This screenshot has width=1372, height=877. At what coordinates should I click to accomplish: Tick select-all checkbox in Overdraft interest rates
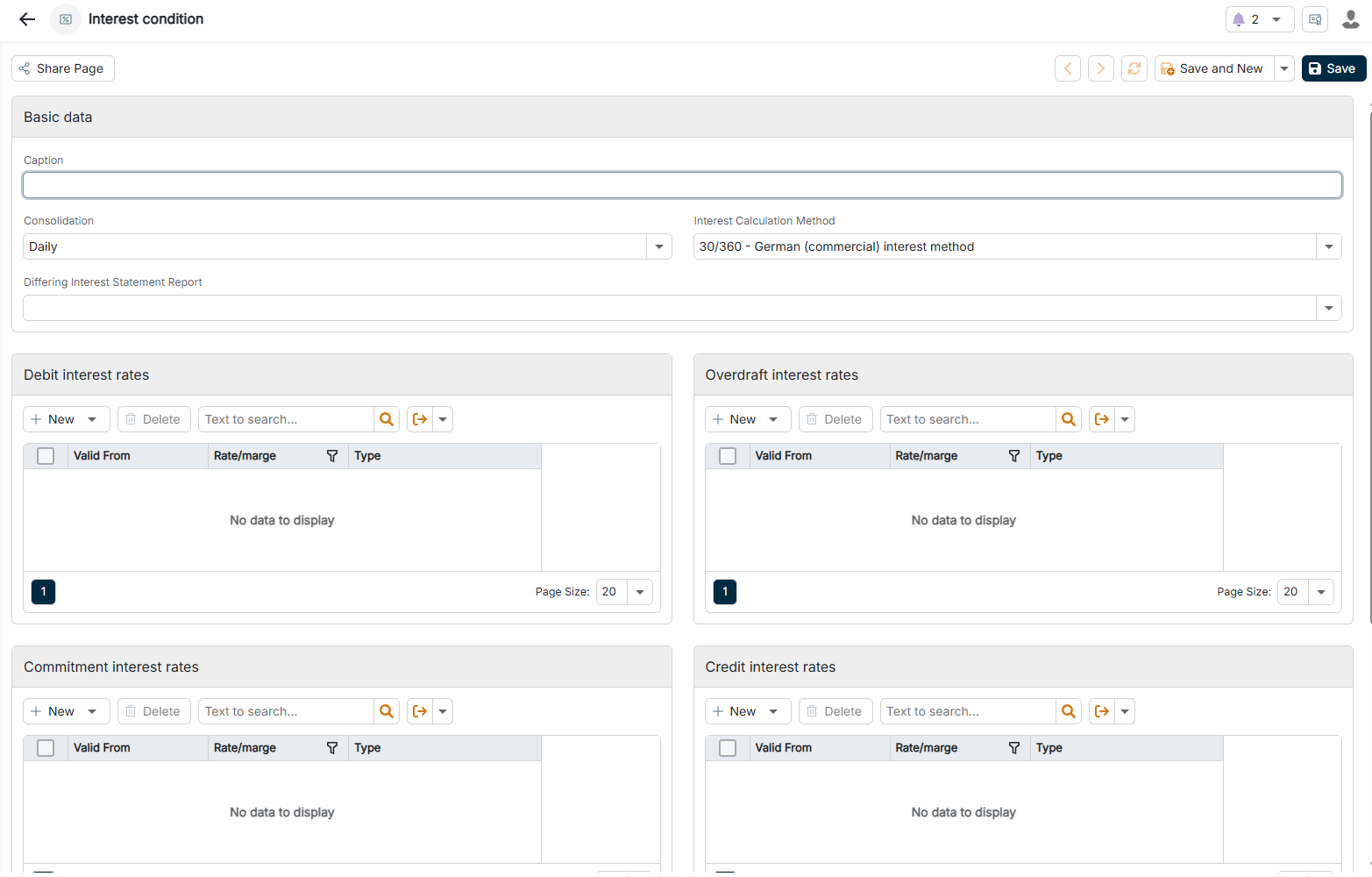[x=728, y=456]
